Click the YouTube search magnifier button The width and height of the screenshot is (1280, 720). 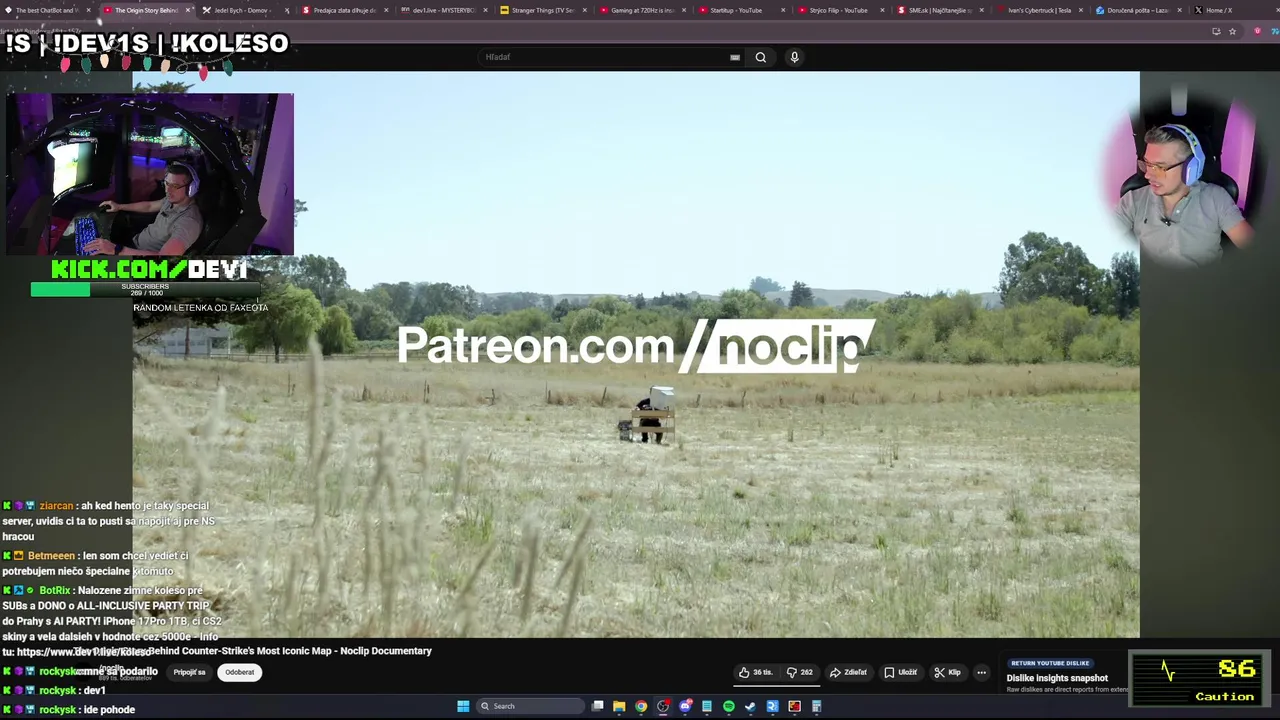click(761, 57)
